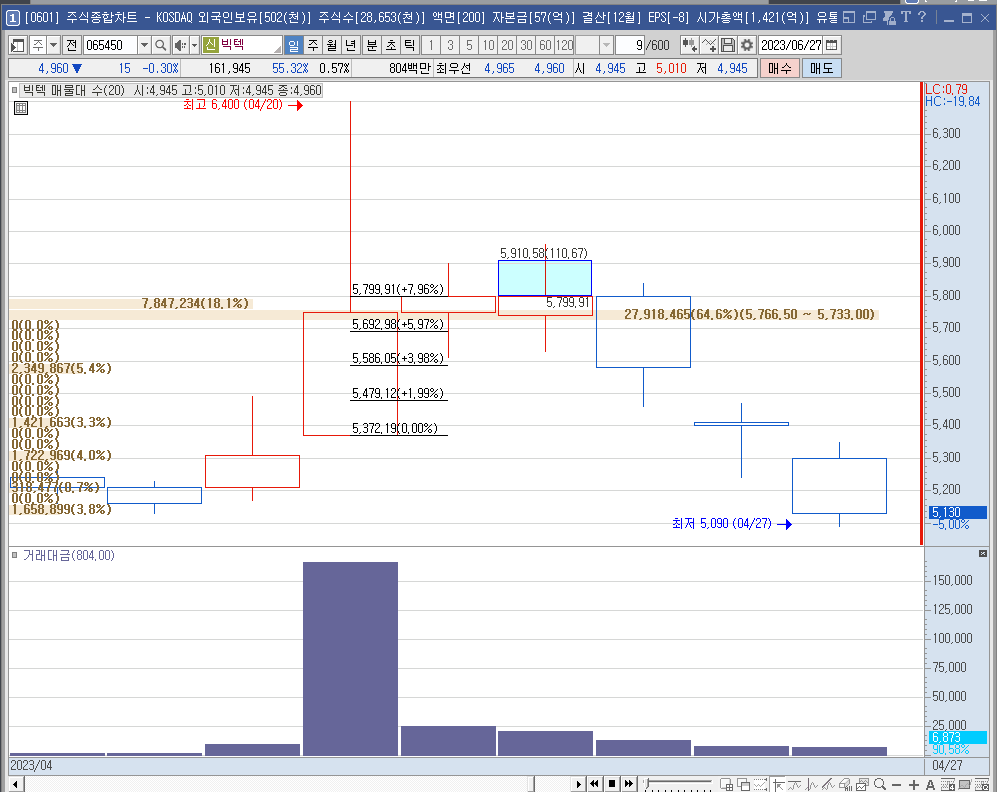Click the chart window grid icon at bottom
Screen dimensions: 997x792
(727, 785)
